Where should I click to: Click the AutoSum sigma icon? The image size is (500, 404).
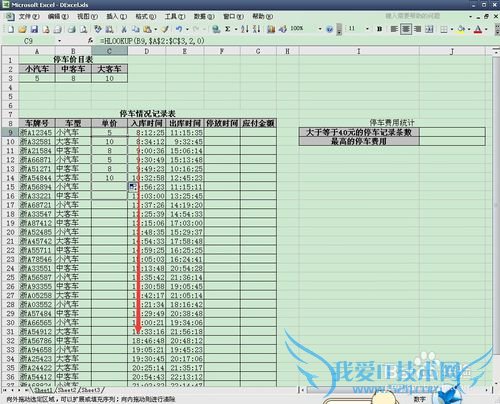pos(228,29)
